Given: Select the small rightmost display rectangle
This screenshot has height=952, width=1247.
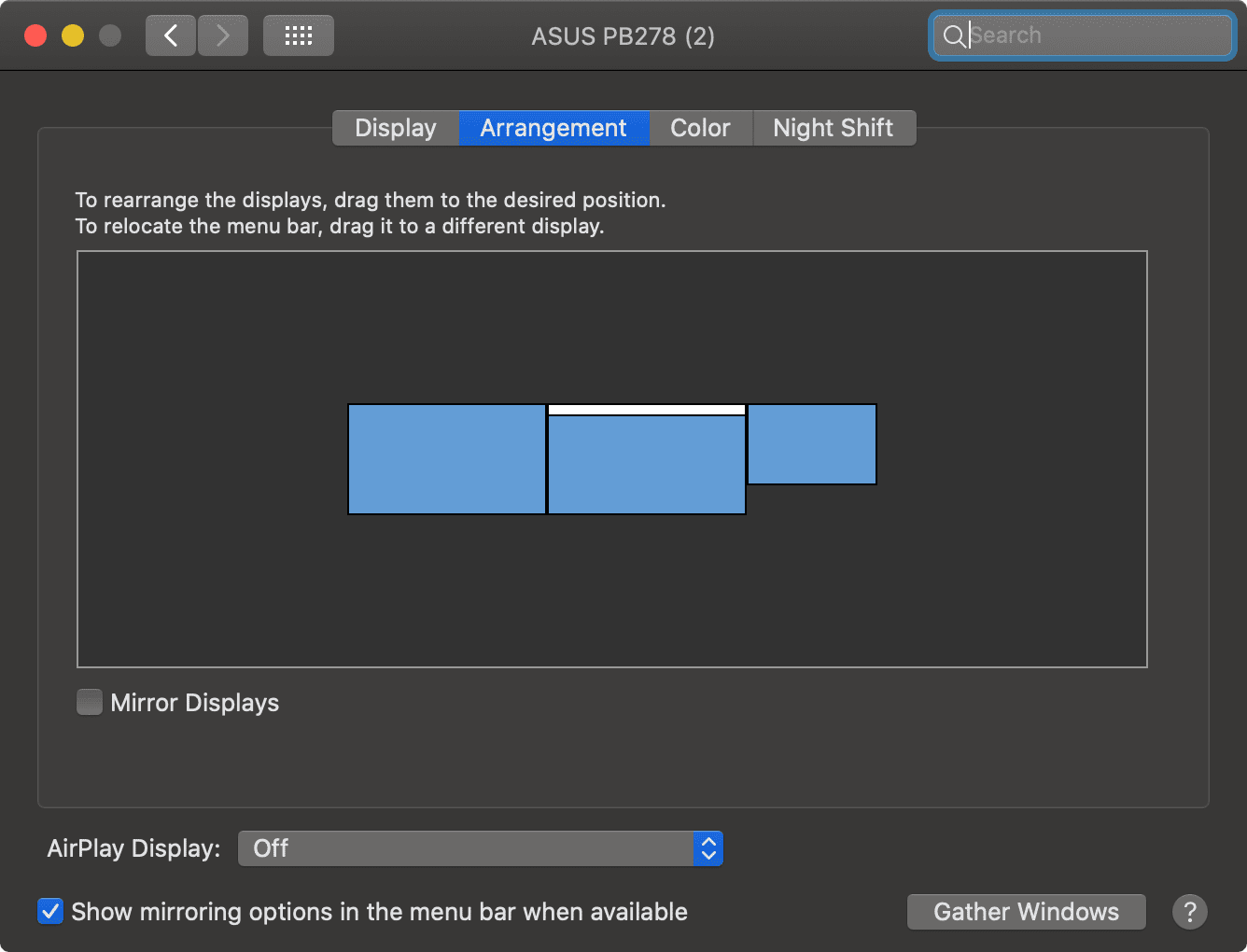Looking at the screenshot, I should (x=812, y=444).
